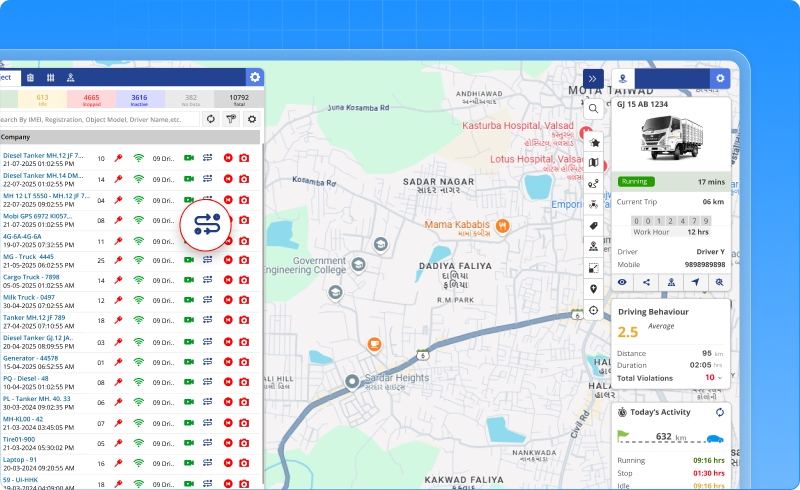Collapse right panel with double-chevron button
This screenshot has width=800, height=490.
tap(592, 78)
